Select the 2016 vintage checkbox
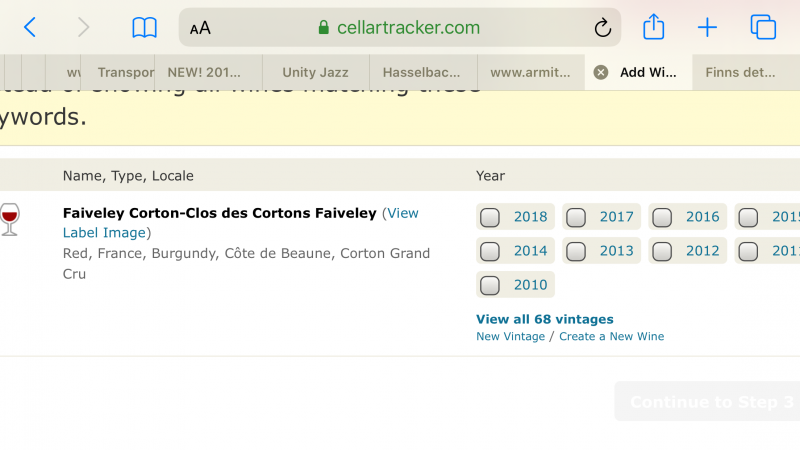The image size is (800, 450). [x=661, y=217]
